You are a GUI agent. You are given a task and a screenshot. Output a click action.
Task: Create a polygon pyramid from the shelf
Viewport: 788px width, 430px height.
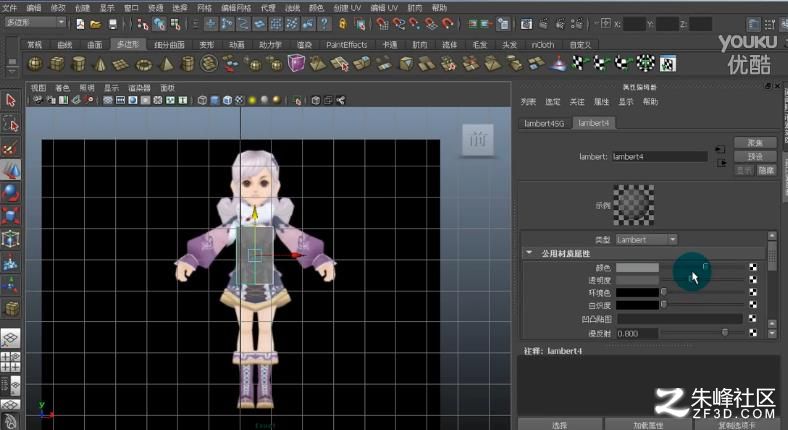click(166, 64)
